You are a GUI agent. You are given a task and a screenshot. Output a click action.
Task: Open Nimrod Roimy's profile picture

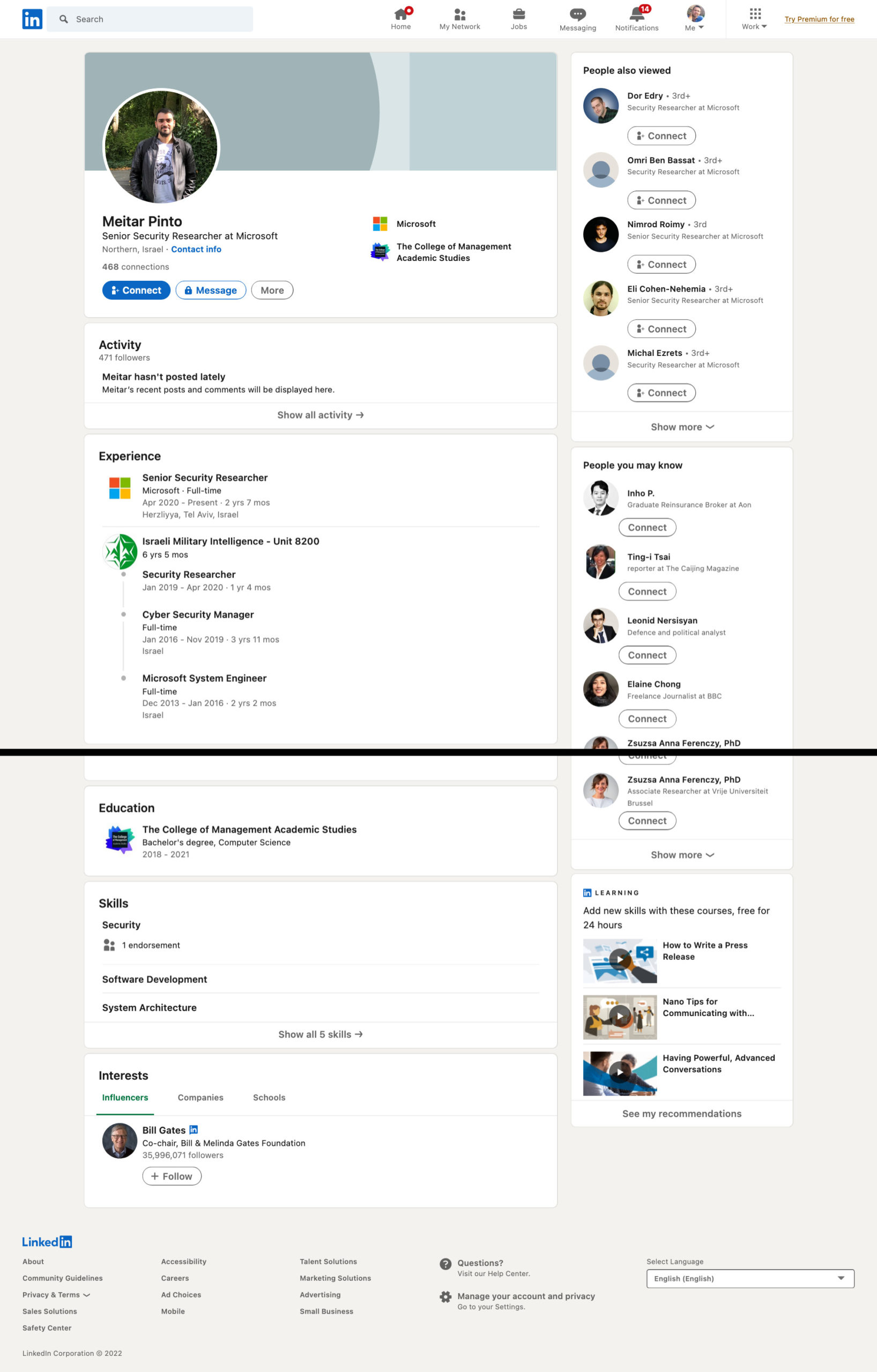pyautogui.click(x=600, y=234)
